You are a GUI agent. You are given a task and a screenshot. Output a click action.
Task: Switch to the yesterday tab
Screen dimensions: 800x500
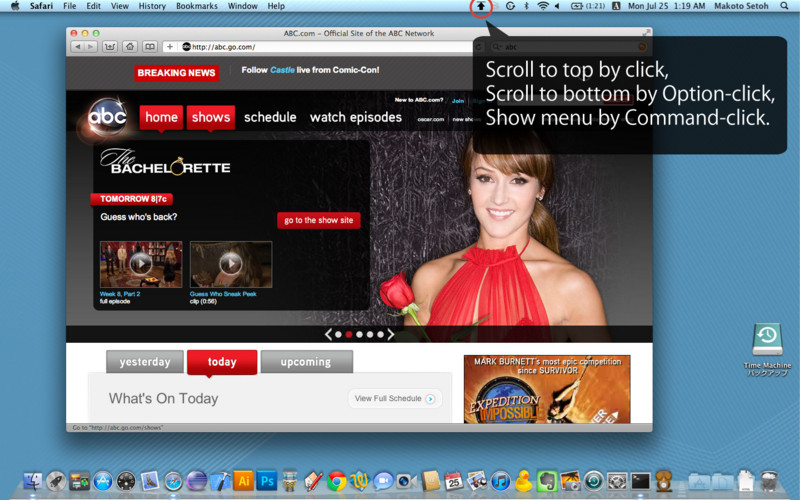pyautogui.click(x=145, y=362)
